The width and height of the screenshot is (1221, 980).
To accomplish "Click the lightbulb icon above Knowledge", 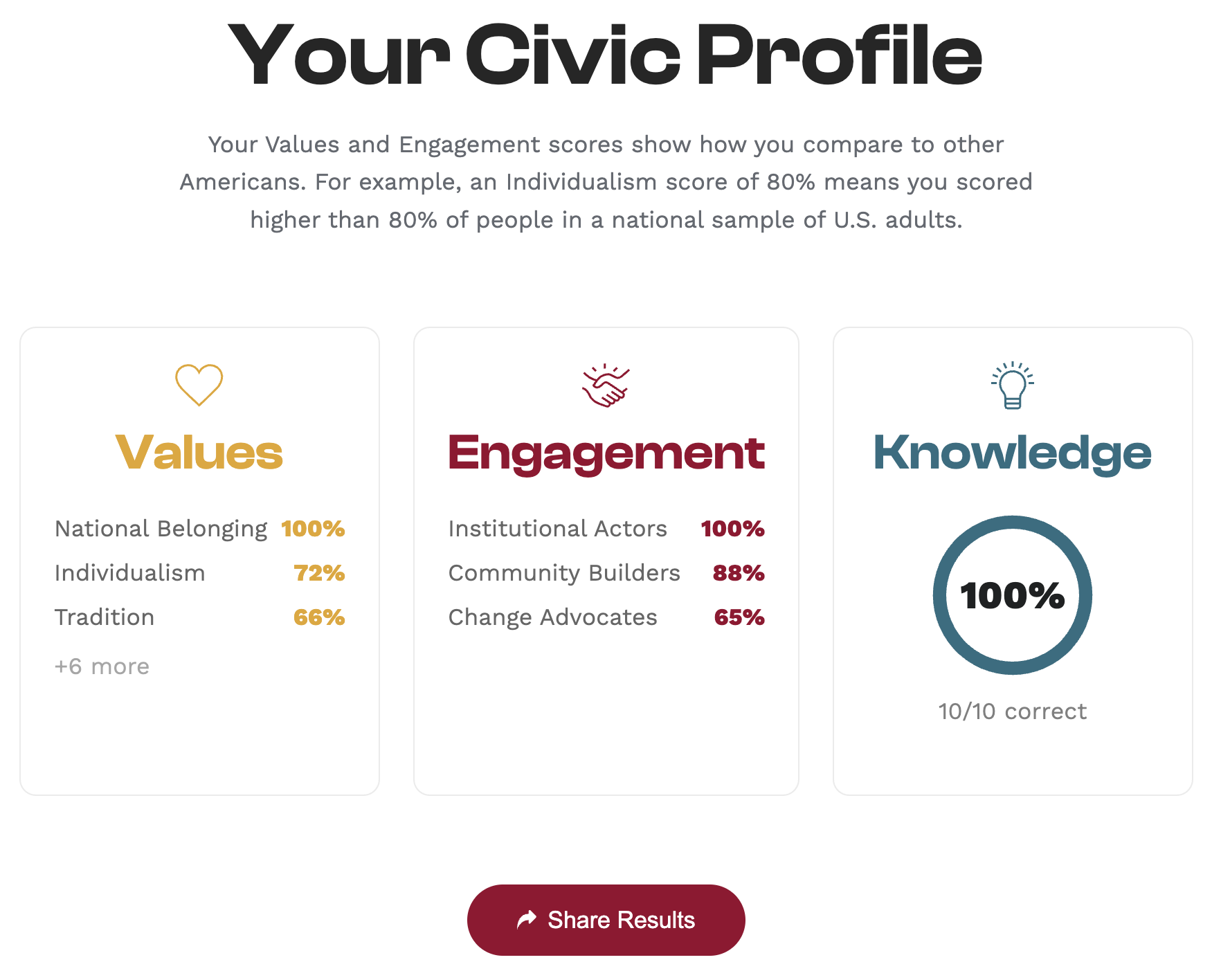I will [x=1012, y=385].
